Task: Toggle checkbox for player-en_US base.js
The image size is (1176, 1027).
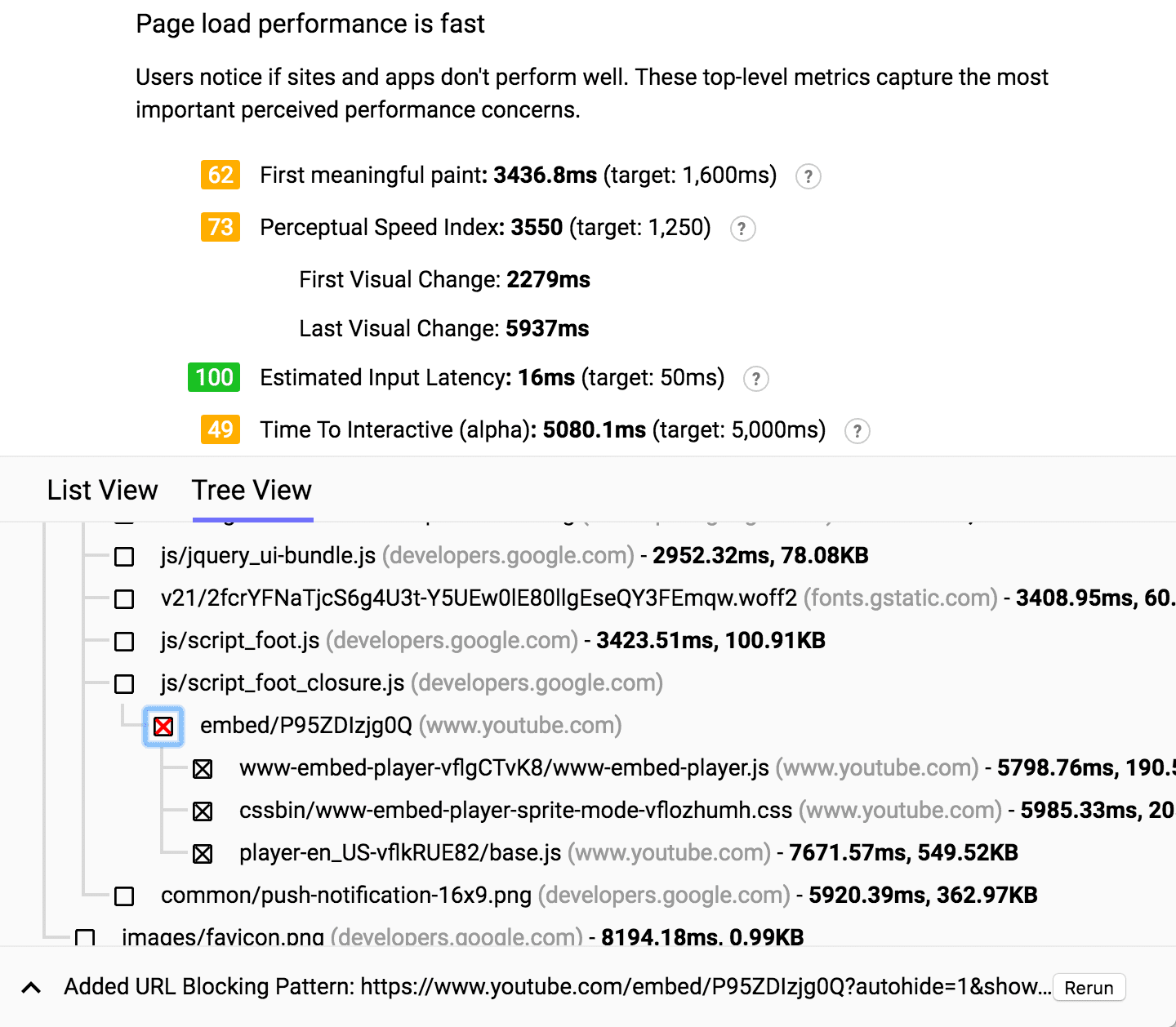Action: coord(203,854)
